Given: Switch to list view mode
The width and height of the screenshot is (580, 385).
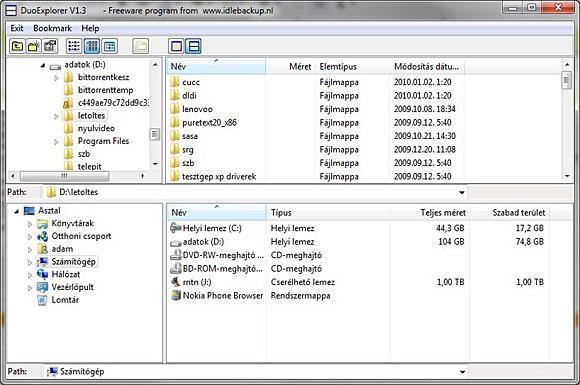Looking at the screenshot, I should click(74, 46).
